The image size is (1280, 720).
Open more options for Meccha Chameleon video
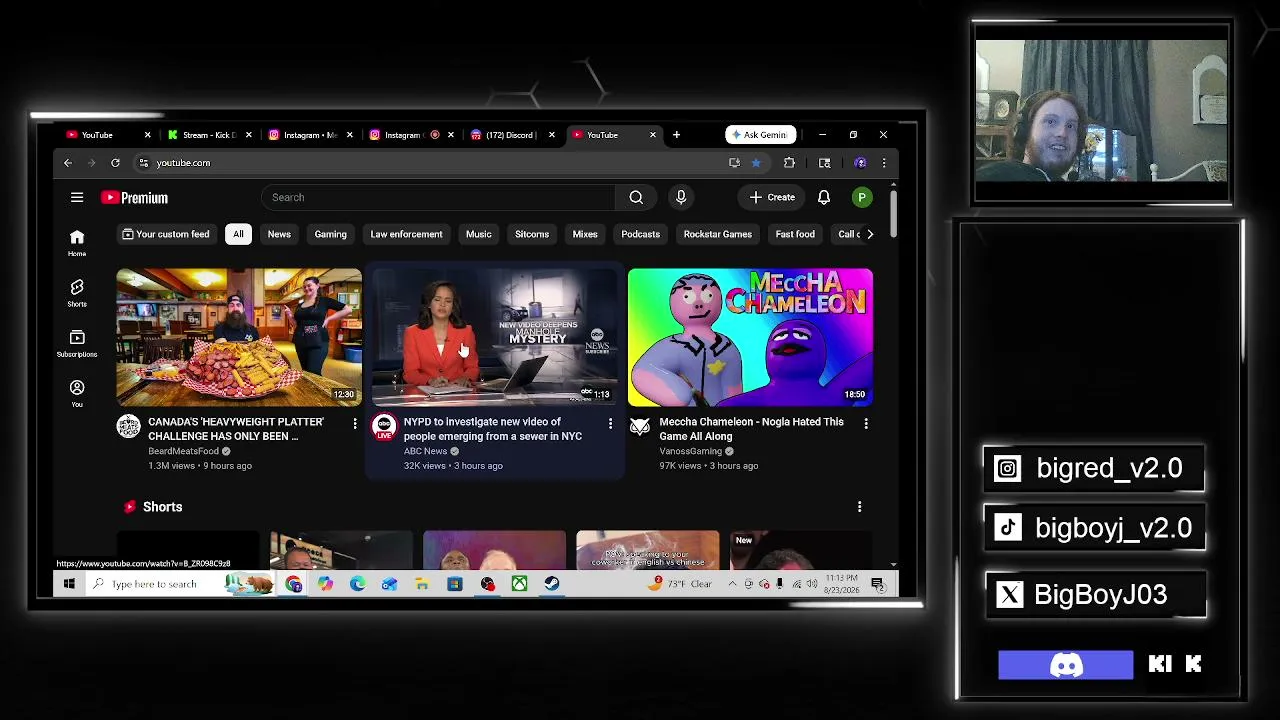[x=866, y=424]
